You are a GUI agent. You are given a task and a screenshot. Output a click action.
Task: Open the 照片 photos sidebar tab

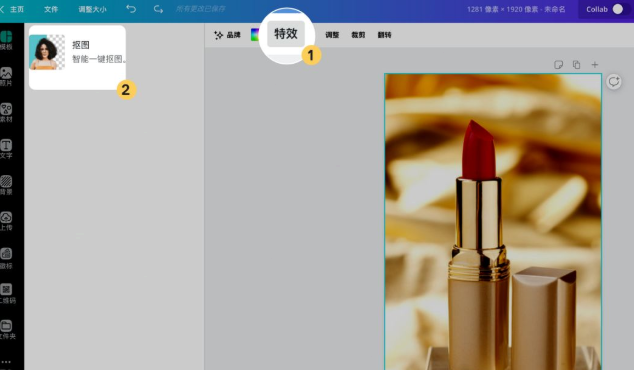(6, 76)
